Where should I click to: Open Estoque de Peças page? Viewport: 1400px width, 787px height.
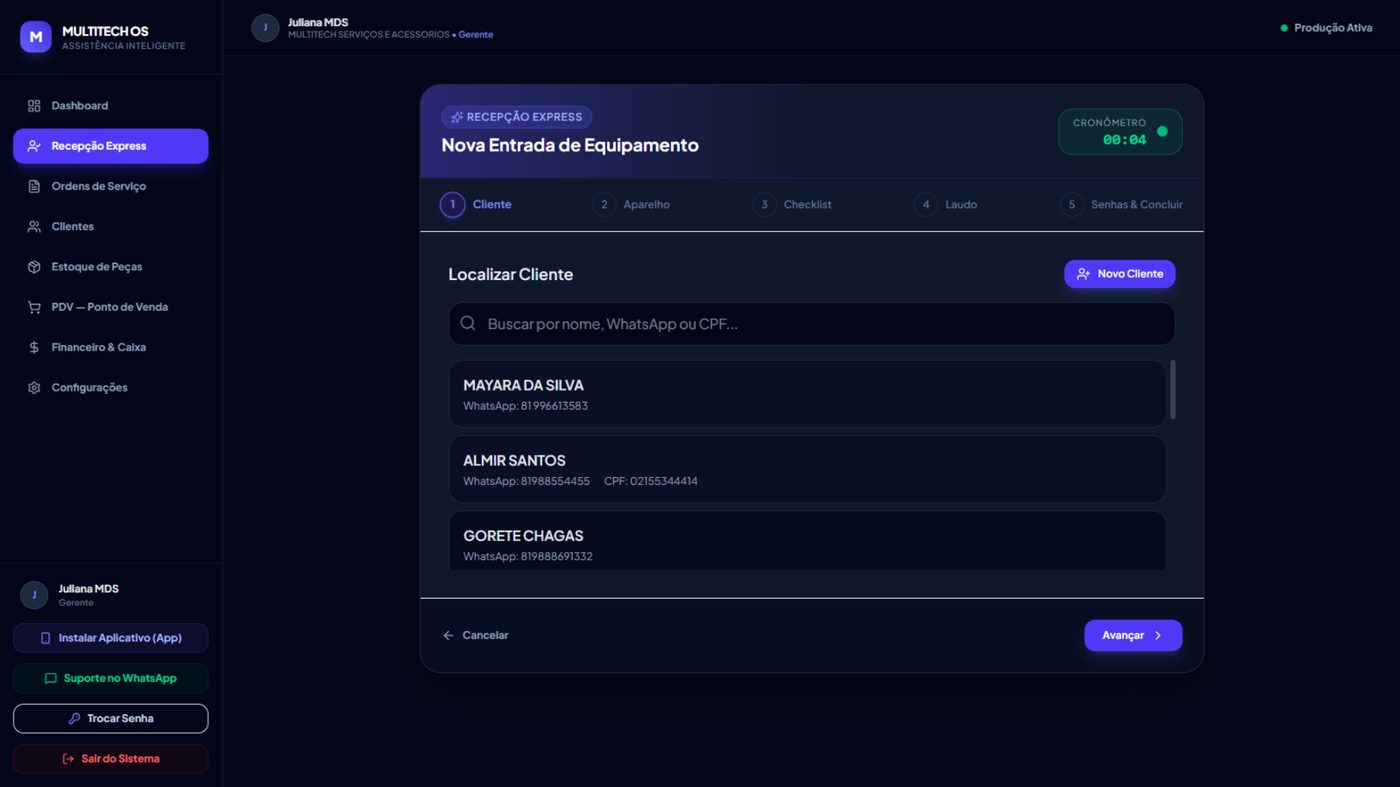(111, 267)
